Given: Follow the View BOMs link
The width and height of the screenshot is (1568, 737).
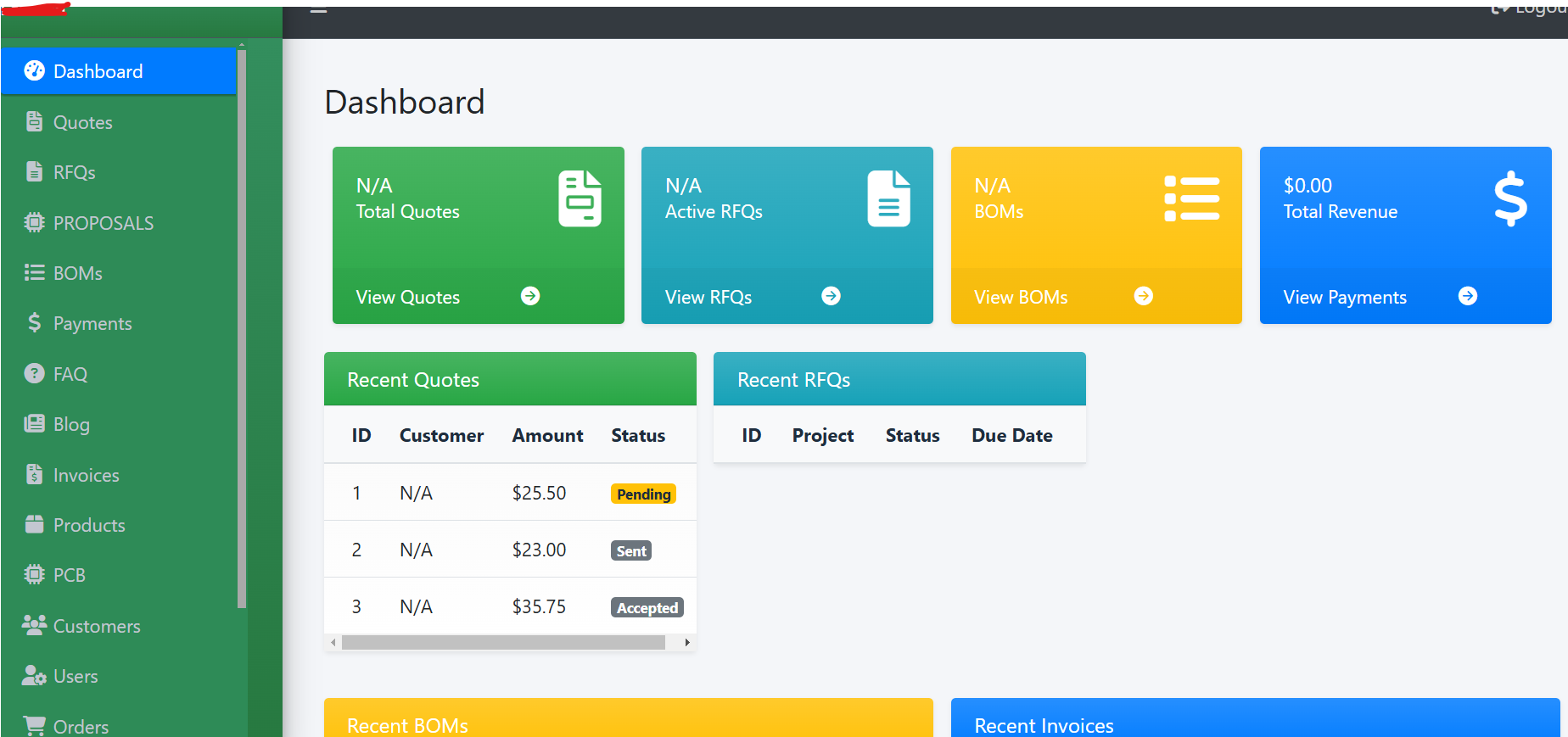Looking at the screenshot, I should pyautogui.click(x=1021, y=297).
